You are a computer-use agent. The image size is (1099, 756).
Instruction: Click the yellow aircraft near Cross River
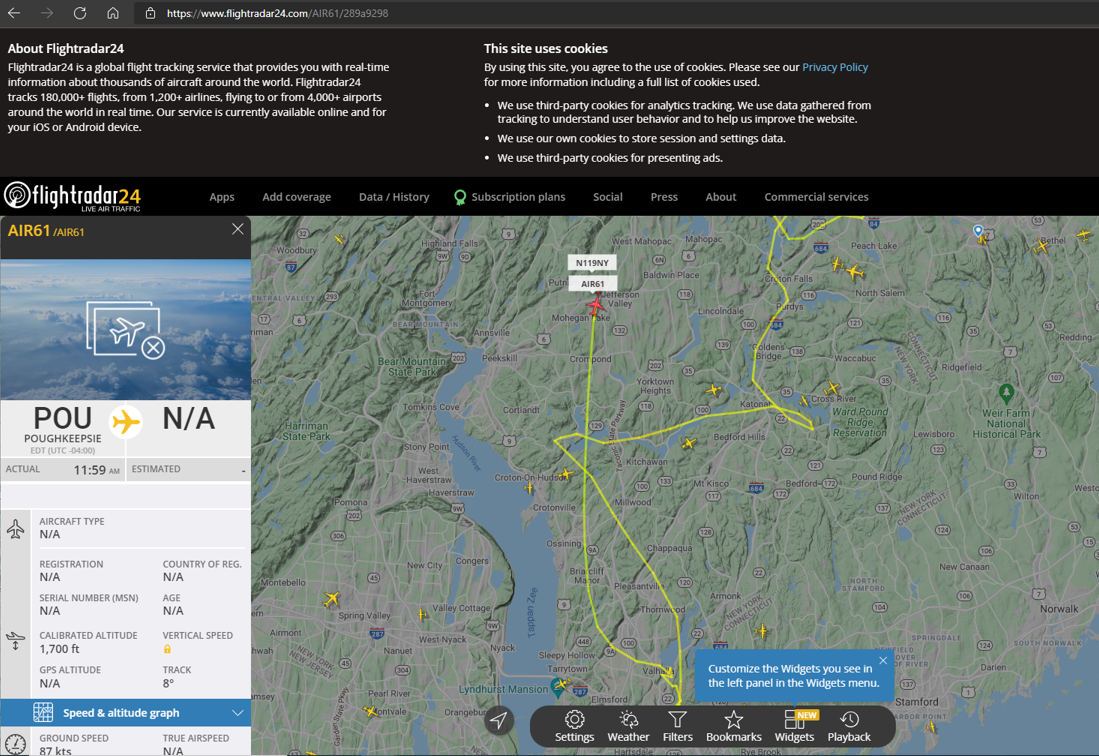tap(832, 387)
